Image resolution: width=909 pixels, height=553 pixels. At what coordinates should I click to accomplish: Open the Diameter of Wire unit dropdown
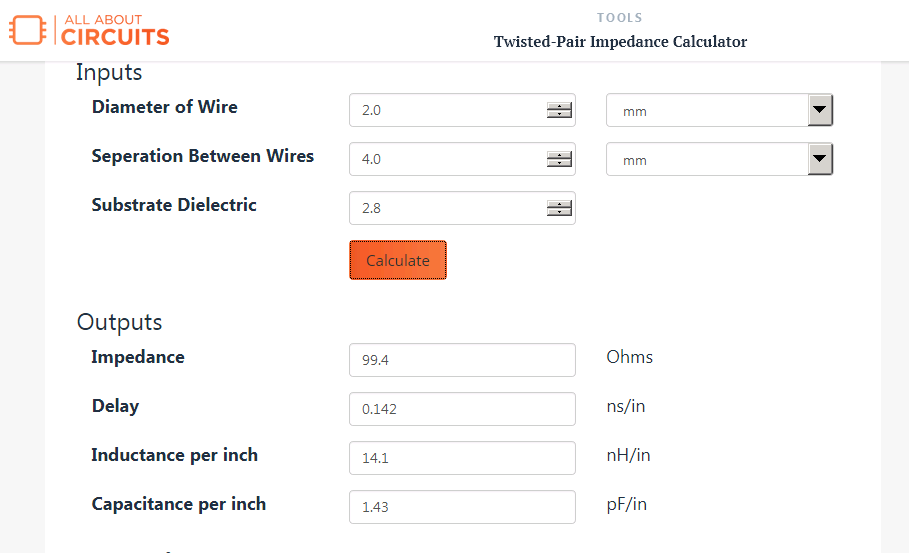click(719, 110)
